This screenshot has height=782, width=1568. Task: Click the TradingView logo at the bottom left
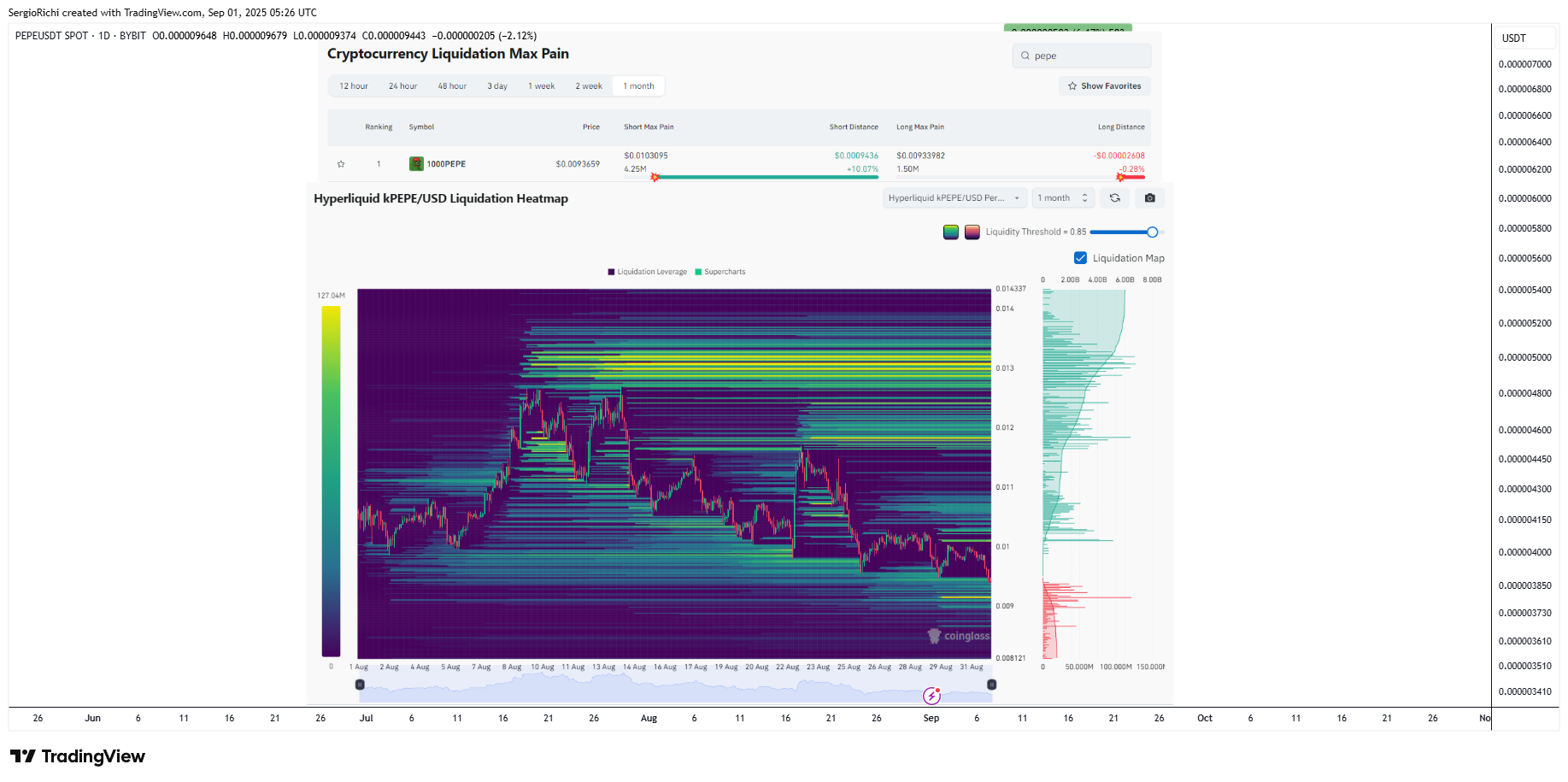(78, 756)
